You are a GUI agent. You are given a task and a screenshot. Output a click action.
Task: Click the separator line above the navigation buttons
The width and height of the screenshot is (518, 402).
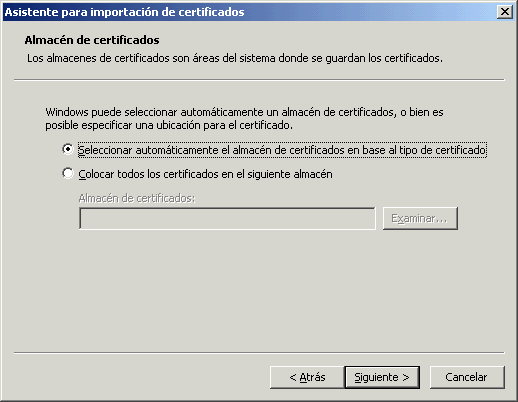pyautogui.click(x=259, y=352)
